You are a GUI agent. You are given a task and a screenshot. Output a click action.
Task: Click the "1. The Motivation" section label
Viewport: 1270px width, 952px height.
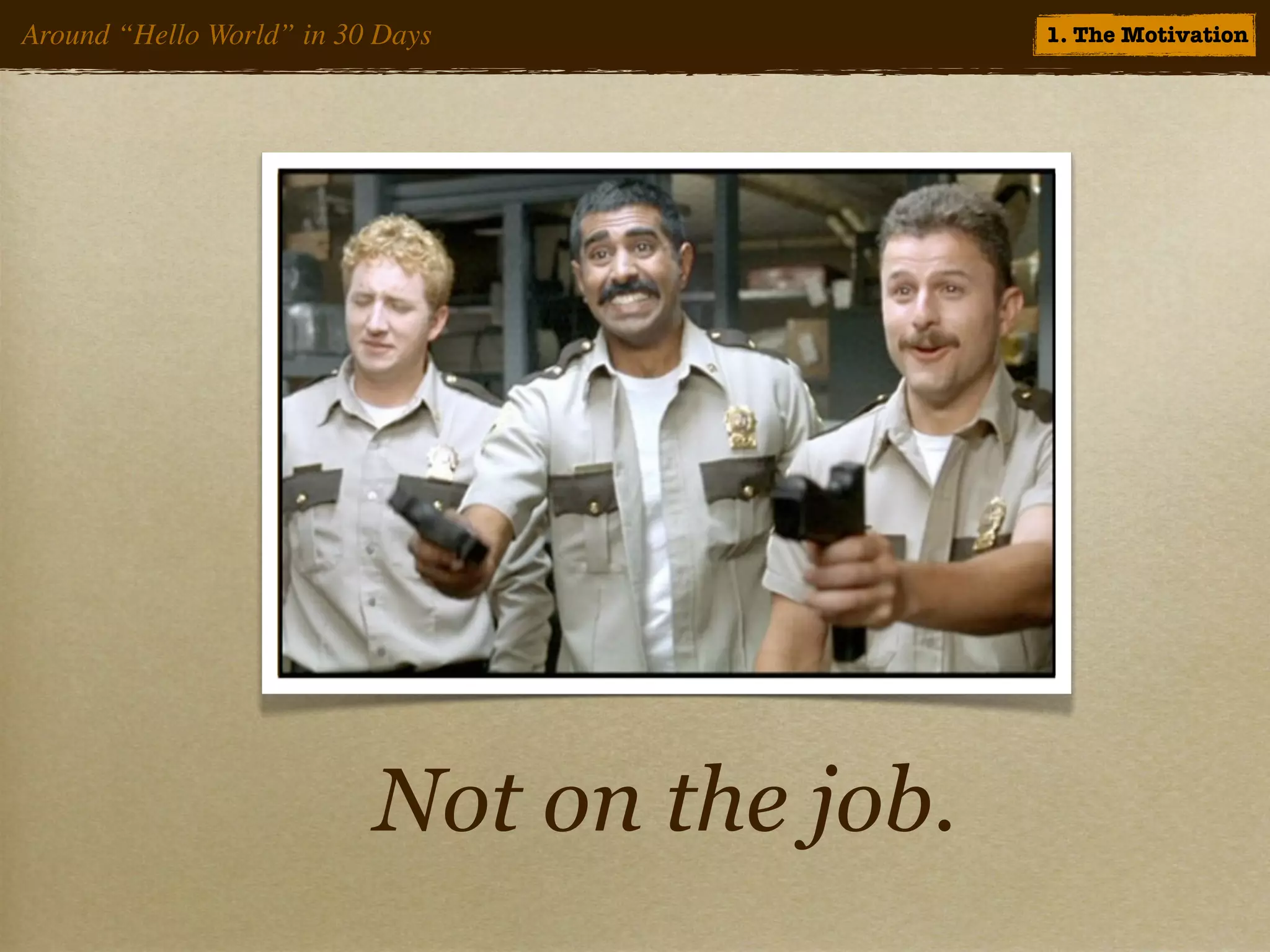click(1145, 35)
